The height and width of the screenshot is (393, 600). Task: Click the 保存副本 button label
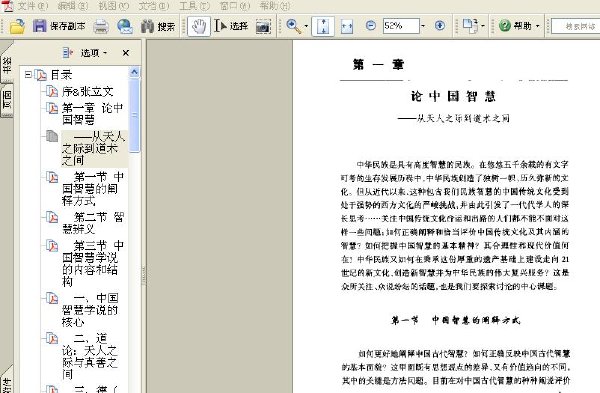point(67,26)
